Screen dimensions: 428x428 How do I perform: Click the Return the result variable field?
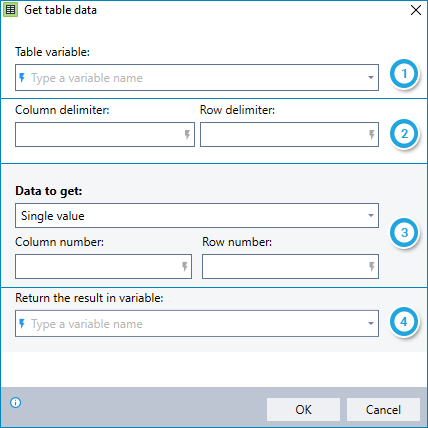(x=197, y=324)
